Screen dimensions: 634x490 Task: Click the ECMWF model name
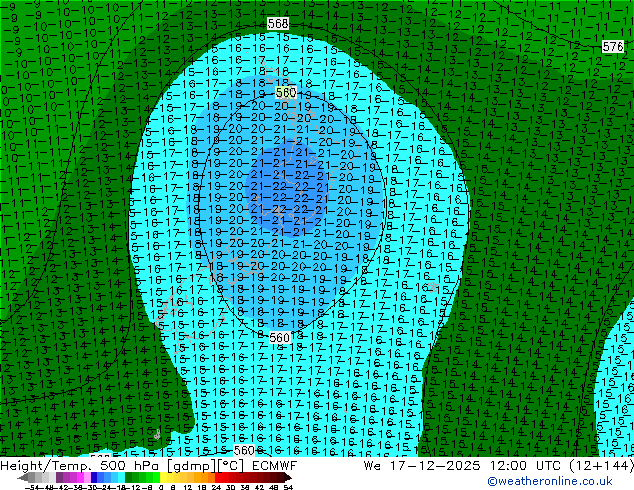(x=275, y=466)
